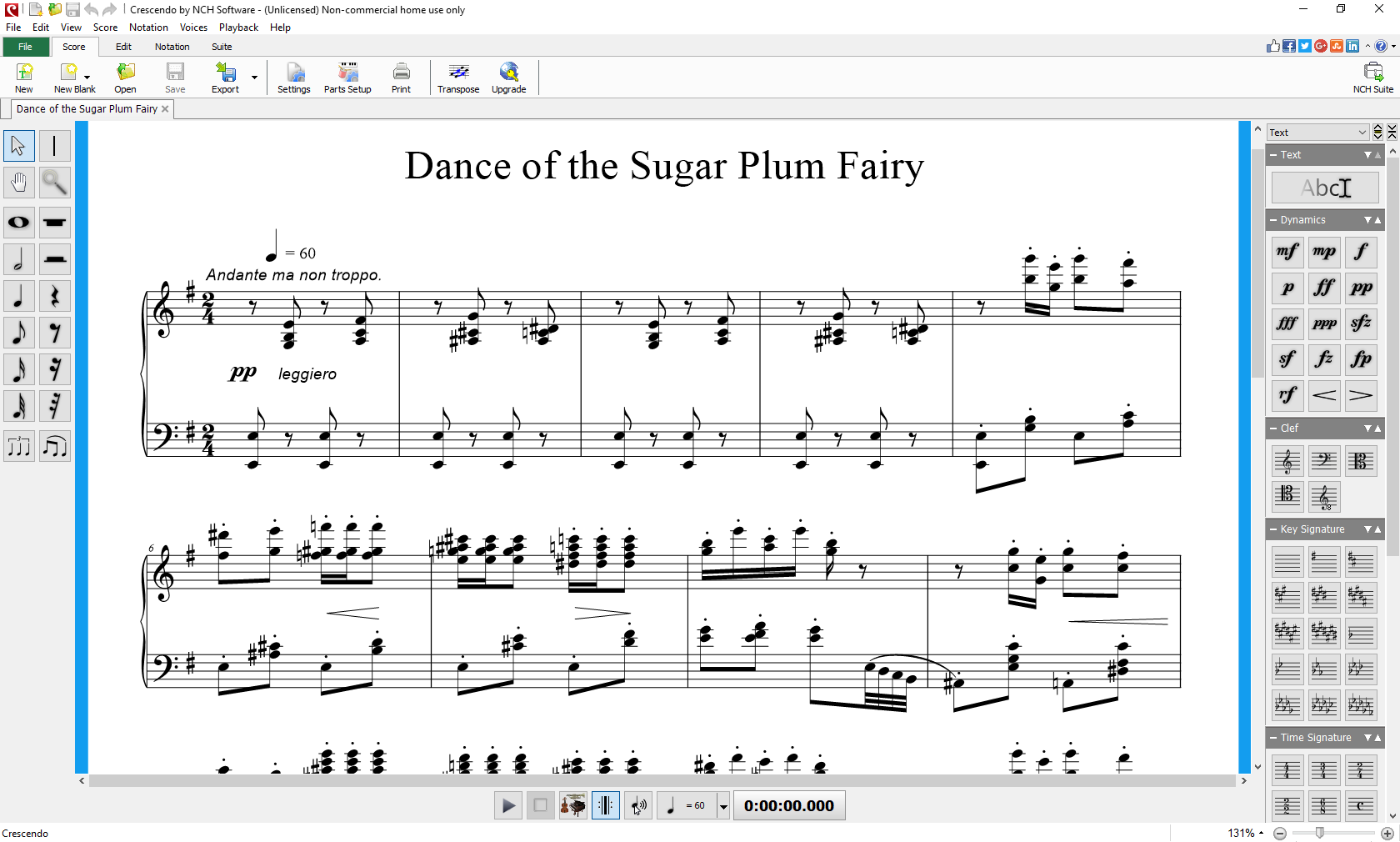Viewport: 1400px width, 842px height.
Task: Insert a fortissimo dynamic marking
Action: click(1324, 288)
